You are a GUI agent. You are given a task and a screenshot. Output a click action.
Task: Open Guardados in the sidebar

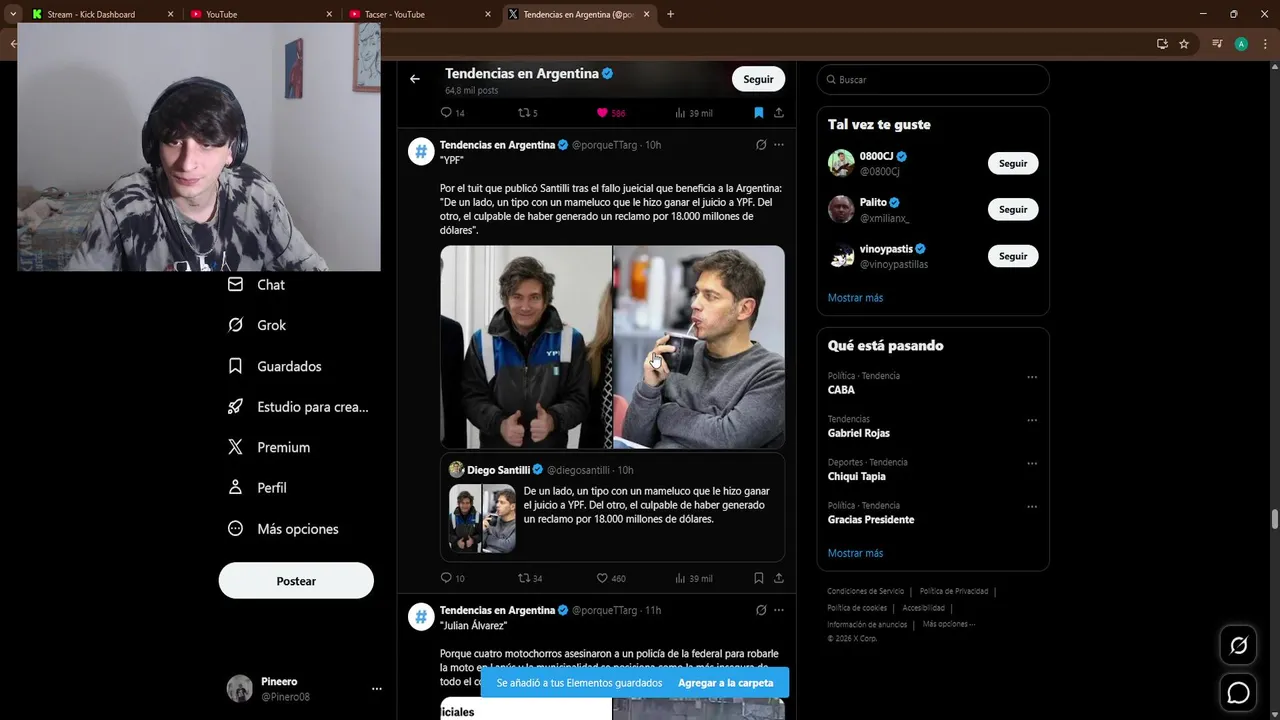point(275,366)
